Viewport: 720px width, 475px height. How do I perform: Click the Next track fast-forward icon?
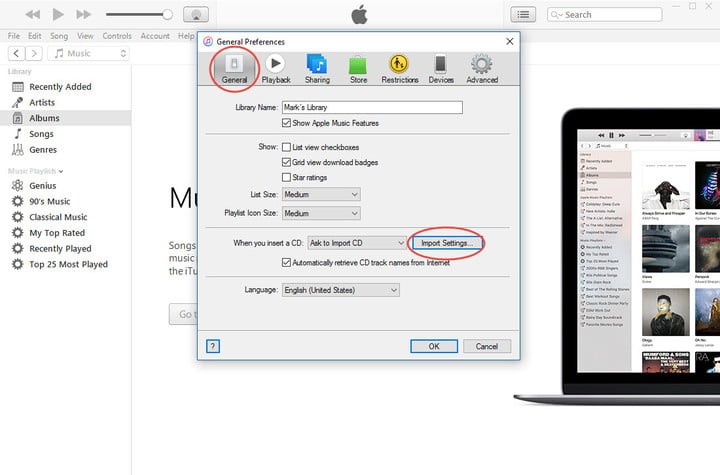83,15
